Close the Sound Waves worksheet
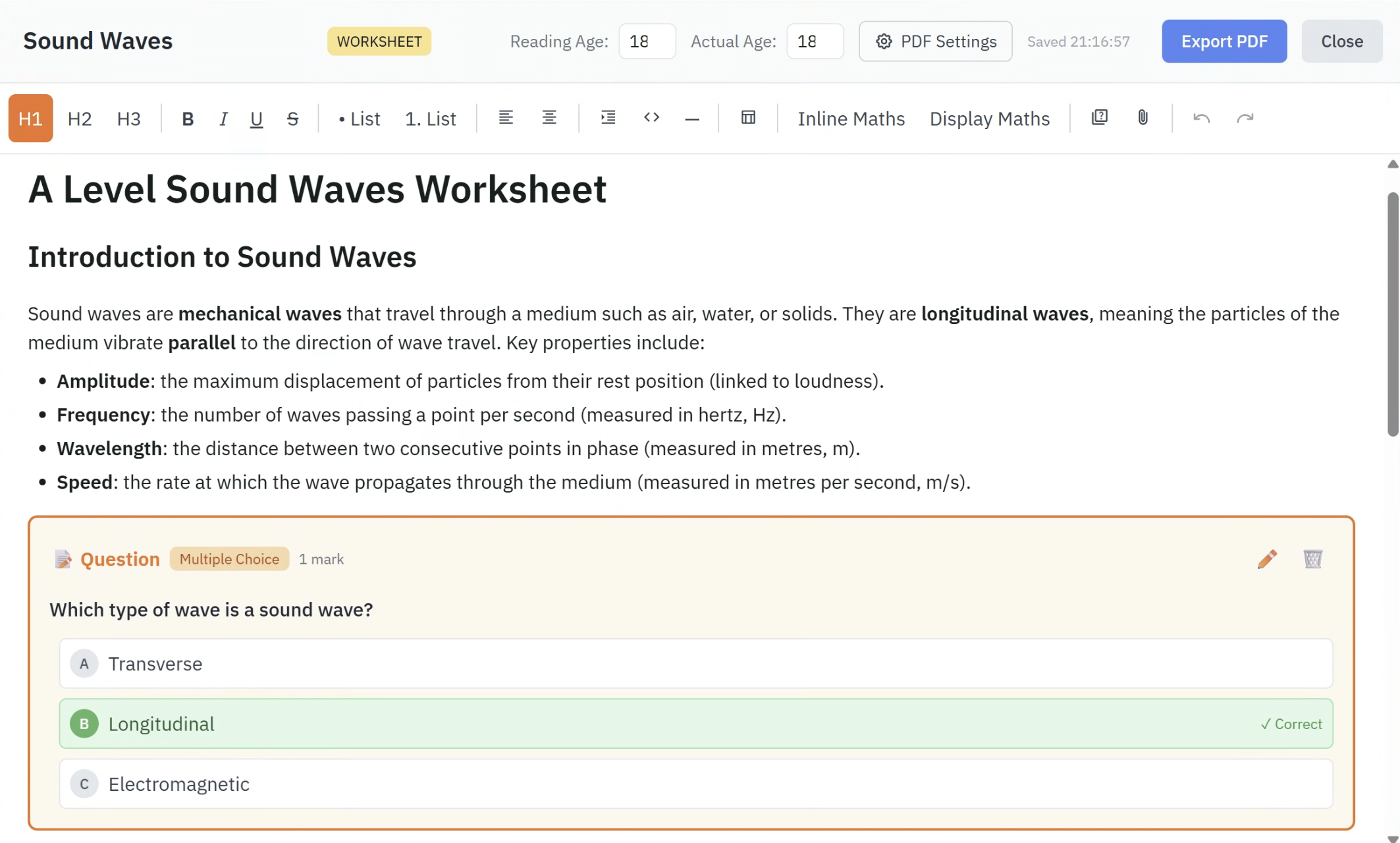The width and height of the screenshot is (1400, 843). point(1341,41)
